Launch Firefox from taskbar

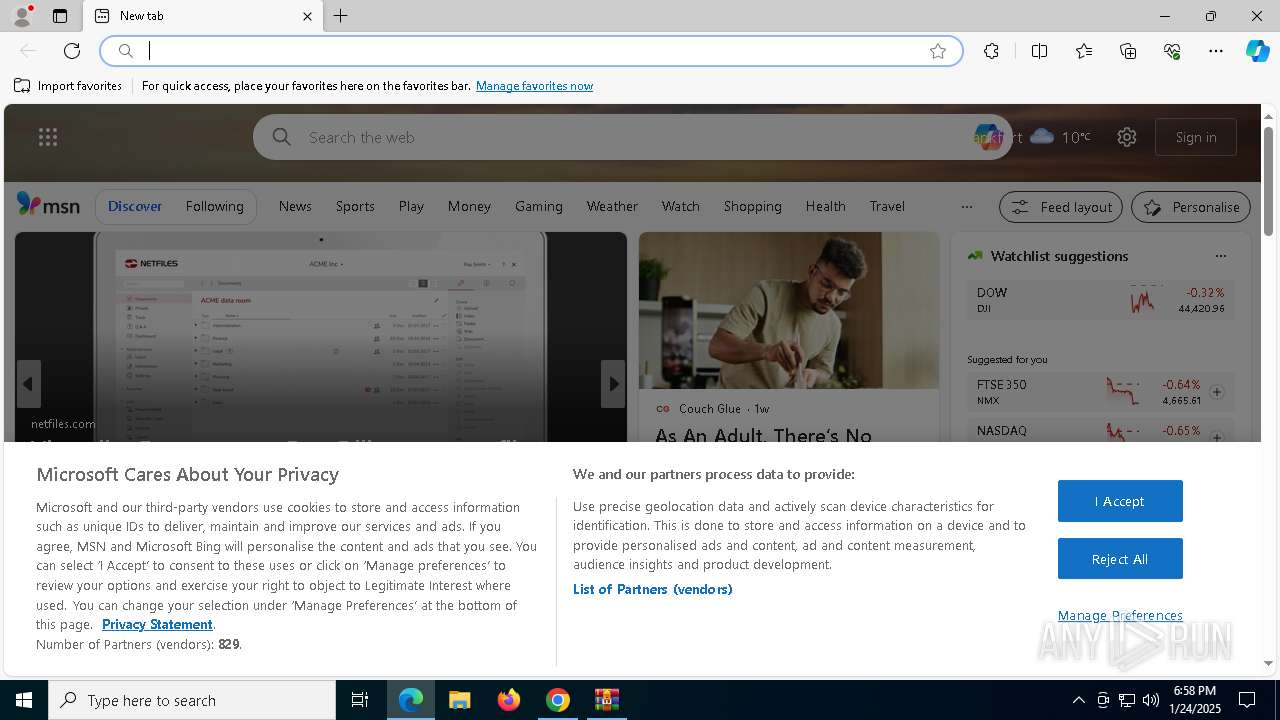[509, 700]
